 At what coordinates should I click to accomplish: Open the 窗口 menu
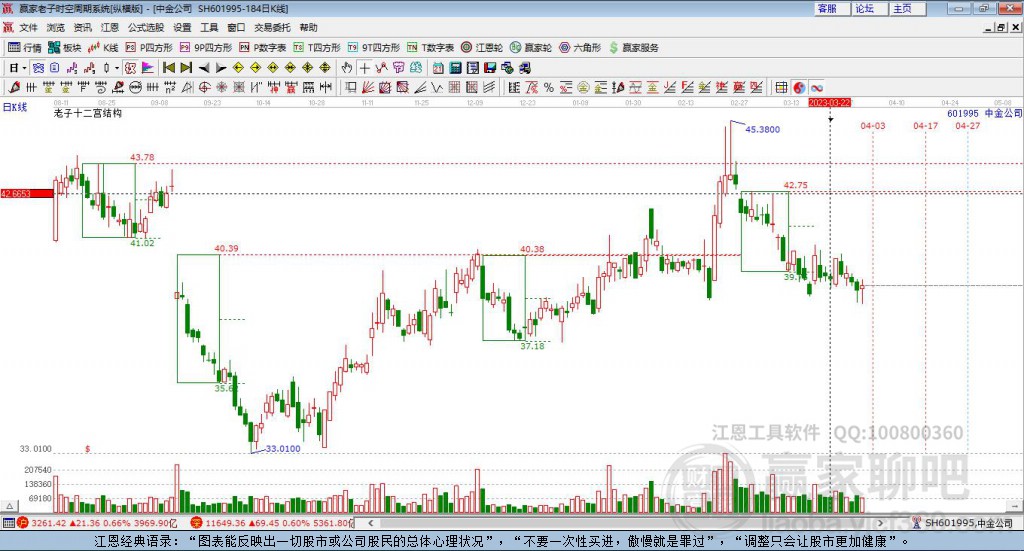click(236, 27)
